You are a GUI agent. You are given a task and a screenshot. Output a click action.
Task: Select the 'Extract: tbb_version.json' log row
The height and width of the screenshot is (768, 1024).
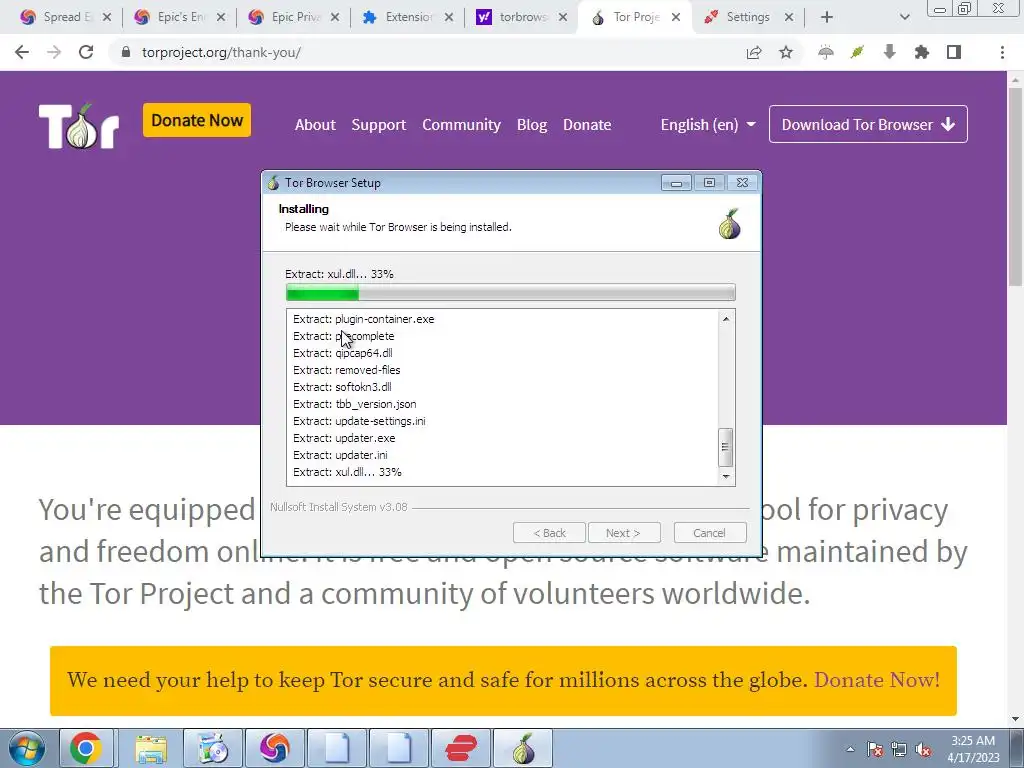[355, 404]
